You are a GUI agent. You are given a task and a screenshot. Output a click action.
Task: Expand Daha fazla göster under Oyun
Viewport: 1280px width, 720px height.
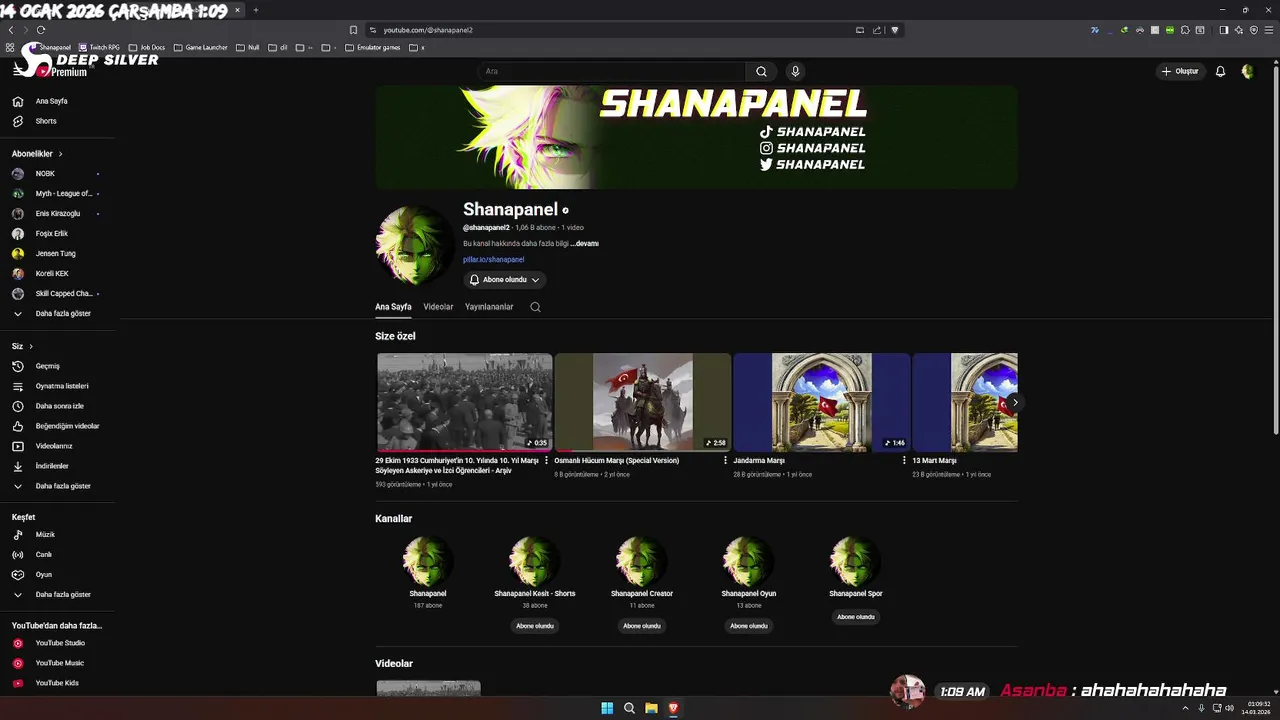click(x=63, y=595)
